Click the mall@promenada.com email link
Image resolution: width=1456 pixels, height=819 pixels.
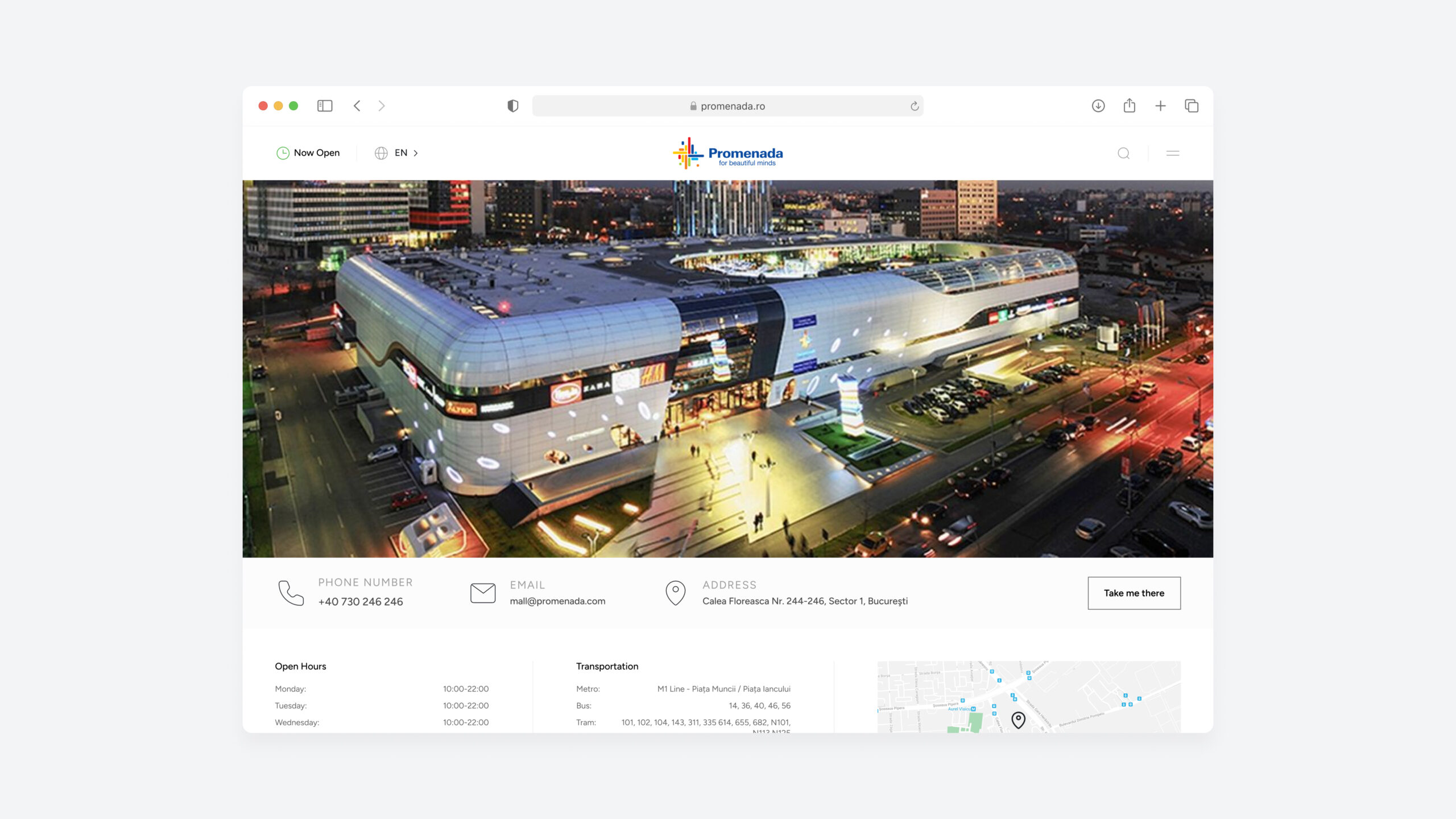click(557, 601)
